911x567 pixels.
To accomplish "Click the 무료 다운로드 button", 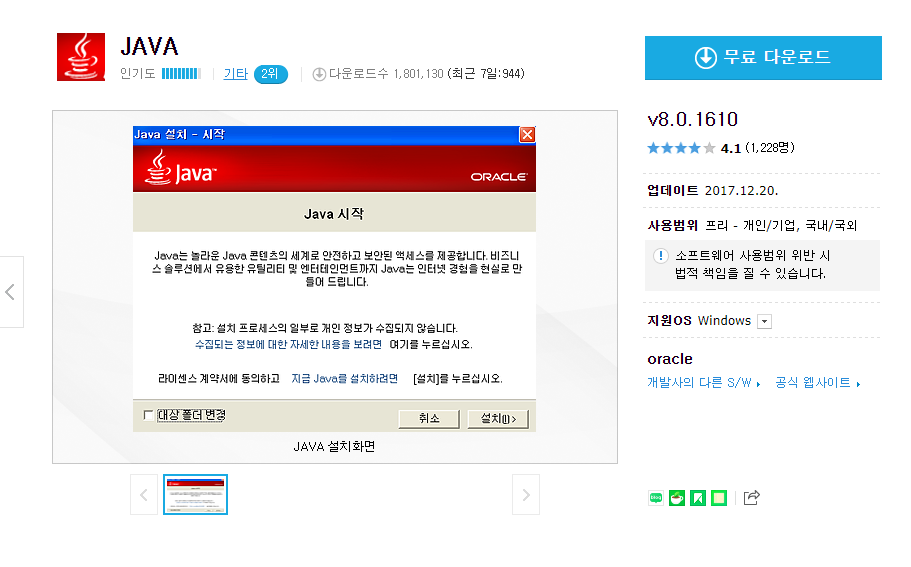I will (x=763, y=58).
